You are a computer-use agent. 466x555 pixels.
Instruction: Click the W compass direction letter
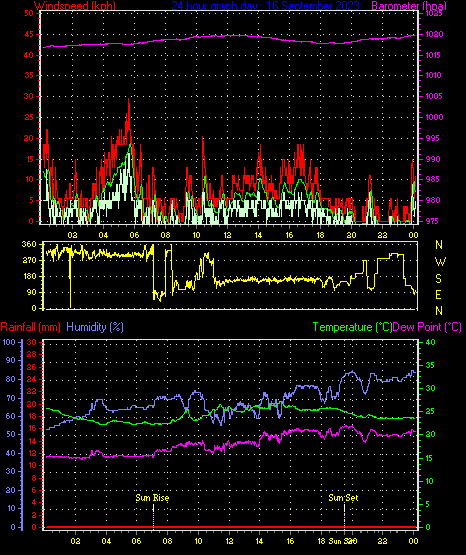tap(440, 262)
